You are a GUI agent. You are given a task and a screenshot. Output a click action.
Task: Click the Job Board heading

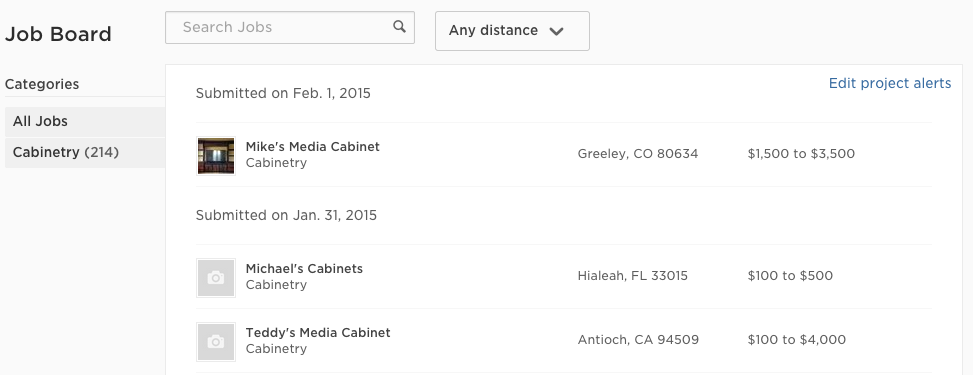tap(58, 34)
